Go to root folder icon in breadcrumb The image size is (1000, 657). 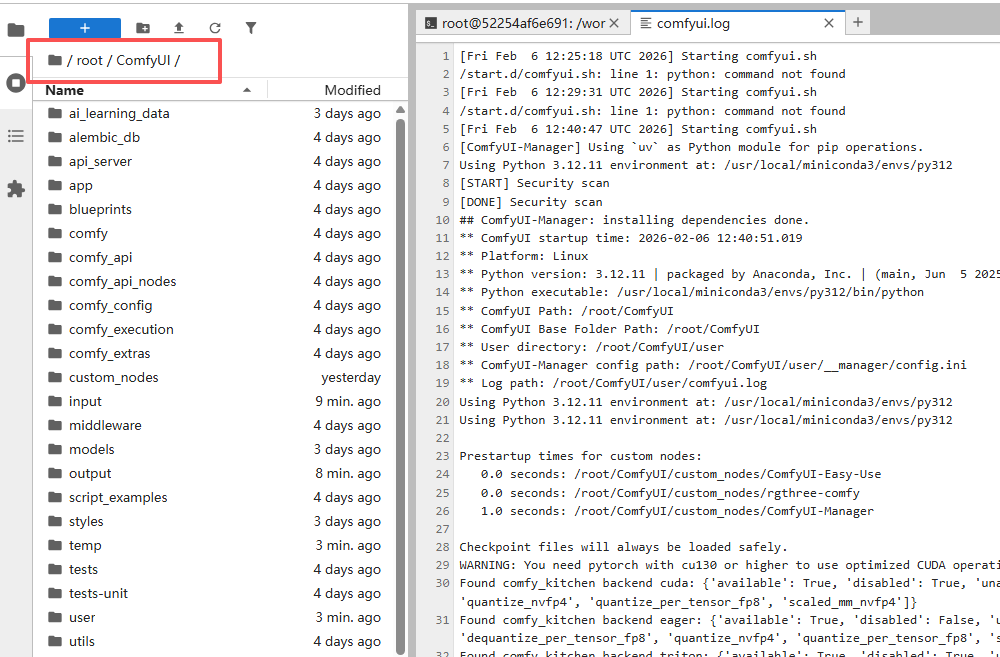point(54,60)
